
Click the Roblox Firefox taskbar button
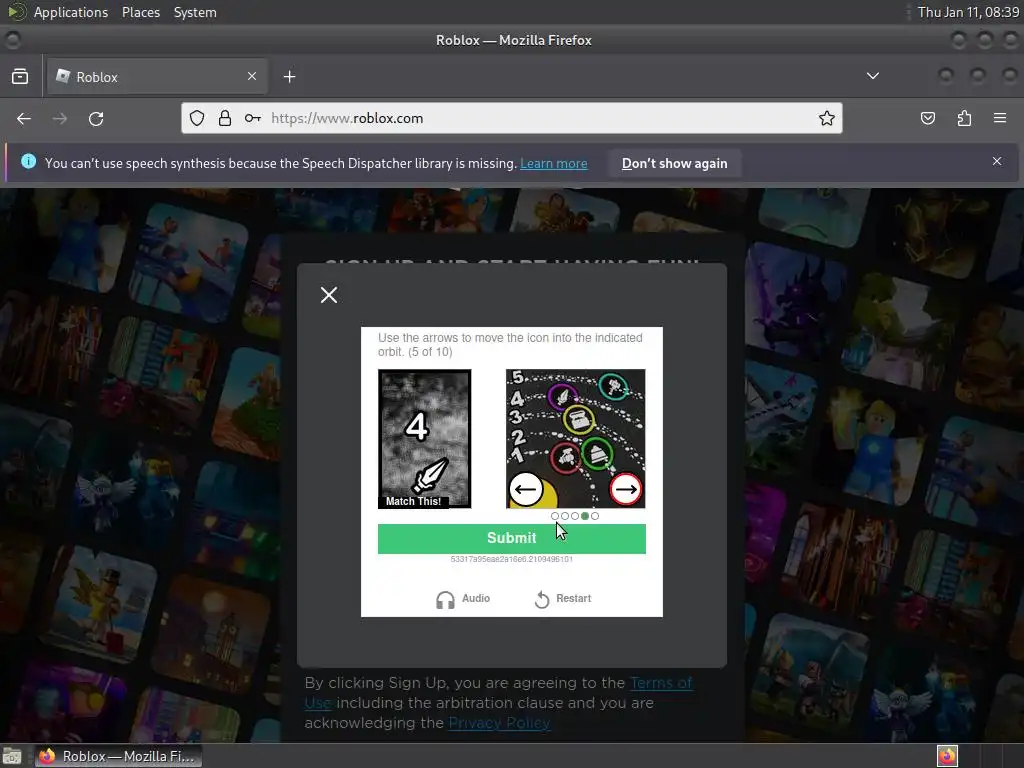tap(118, 756)
